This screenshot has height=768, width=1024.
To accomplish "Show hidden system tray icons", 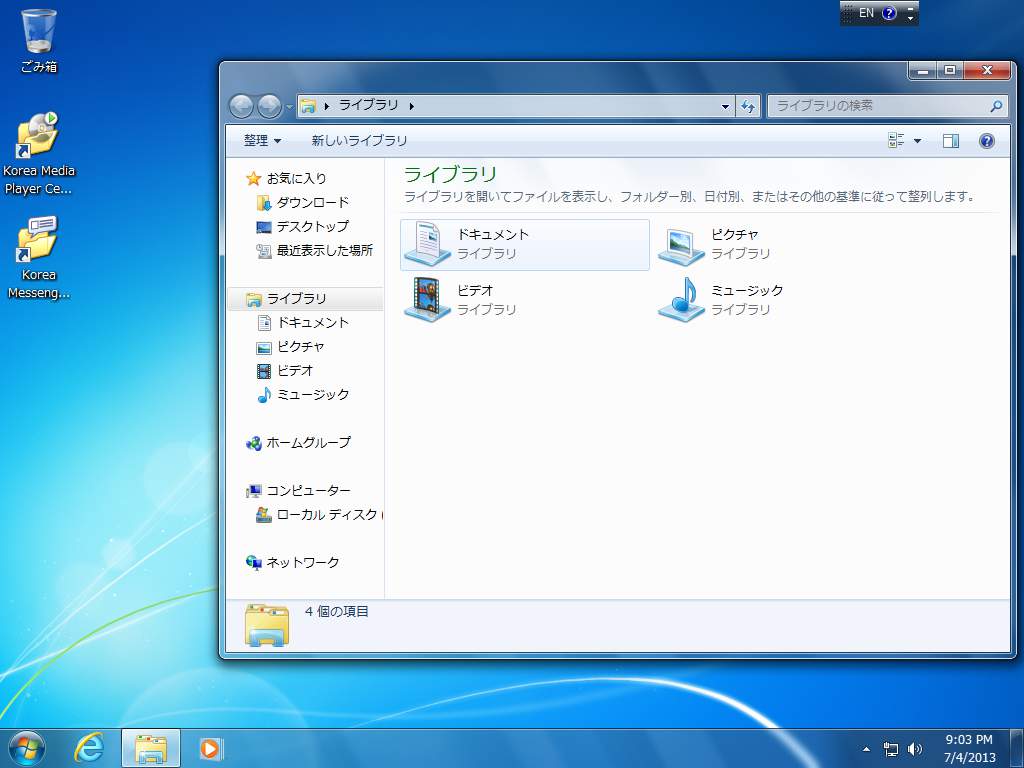I will tap(867, 749).
